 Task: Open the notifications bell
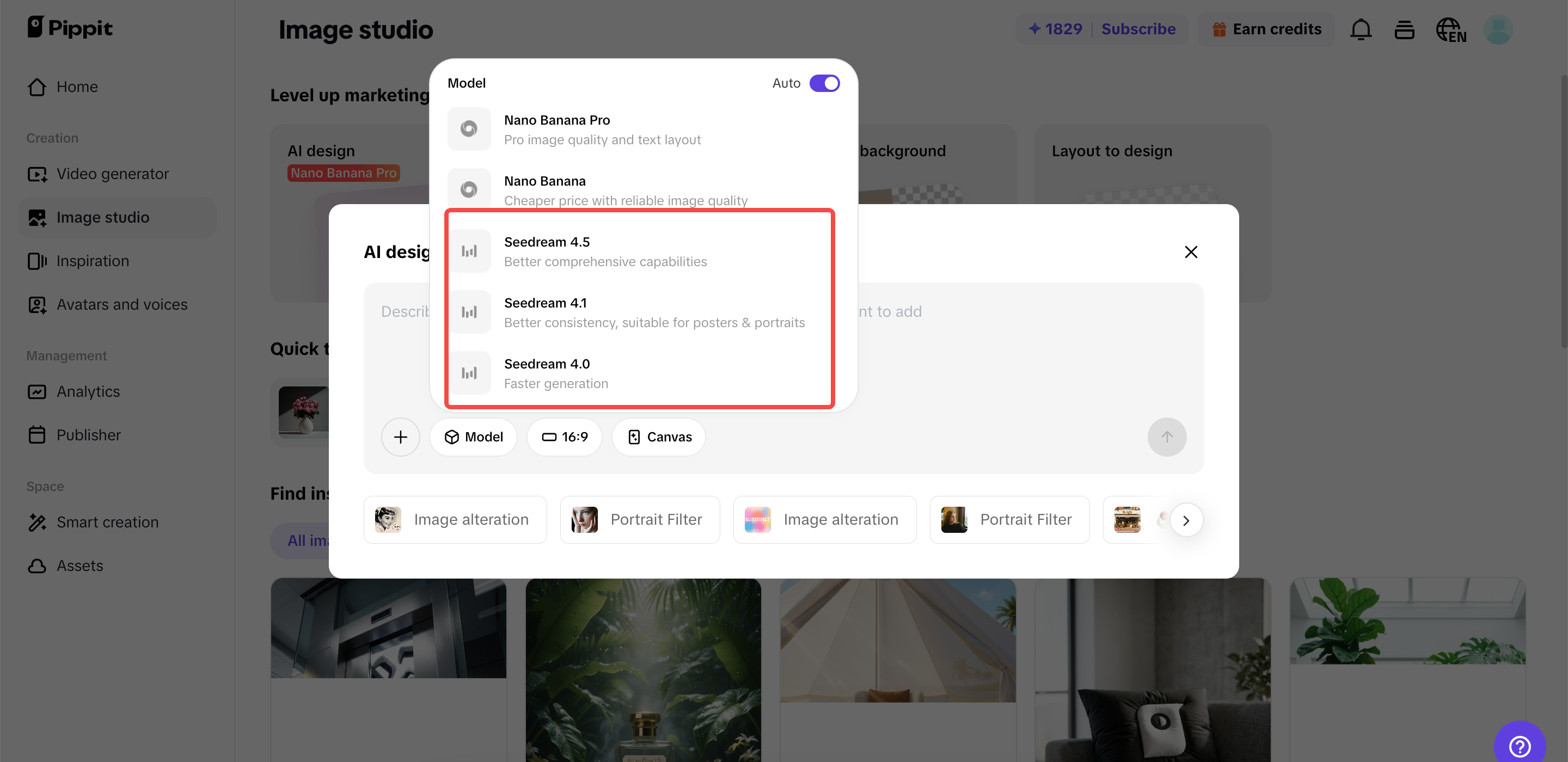pyautogui.click(x=1361, y=29)
